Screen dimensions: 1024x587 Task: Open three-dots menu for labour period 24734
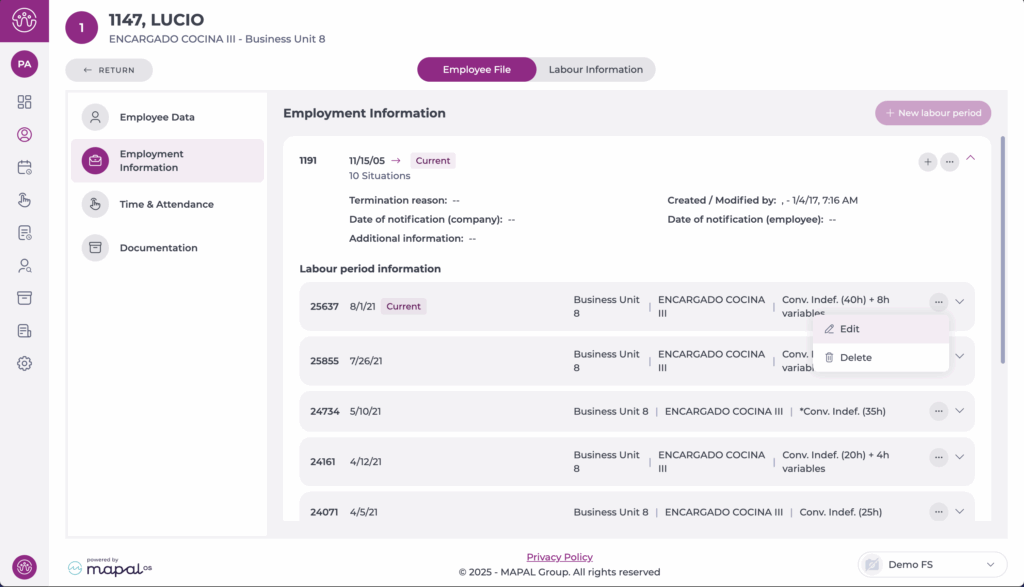pos(938,411)
